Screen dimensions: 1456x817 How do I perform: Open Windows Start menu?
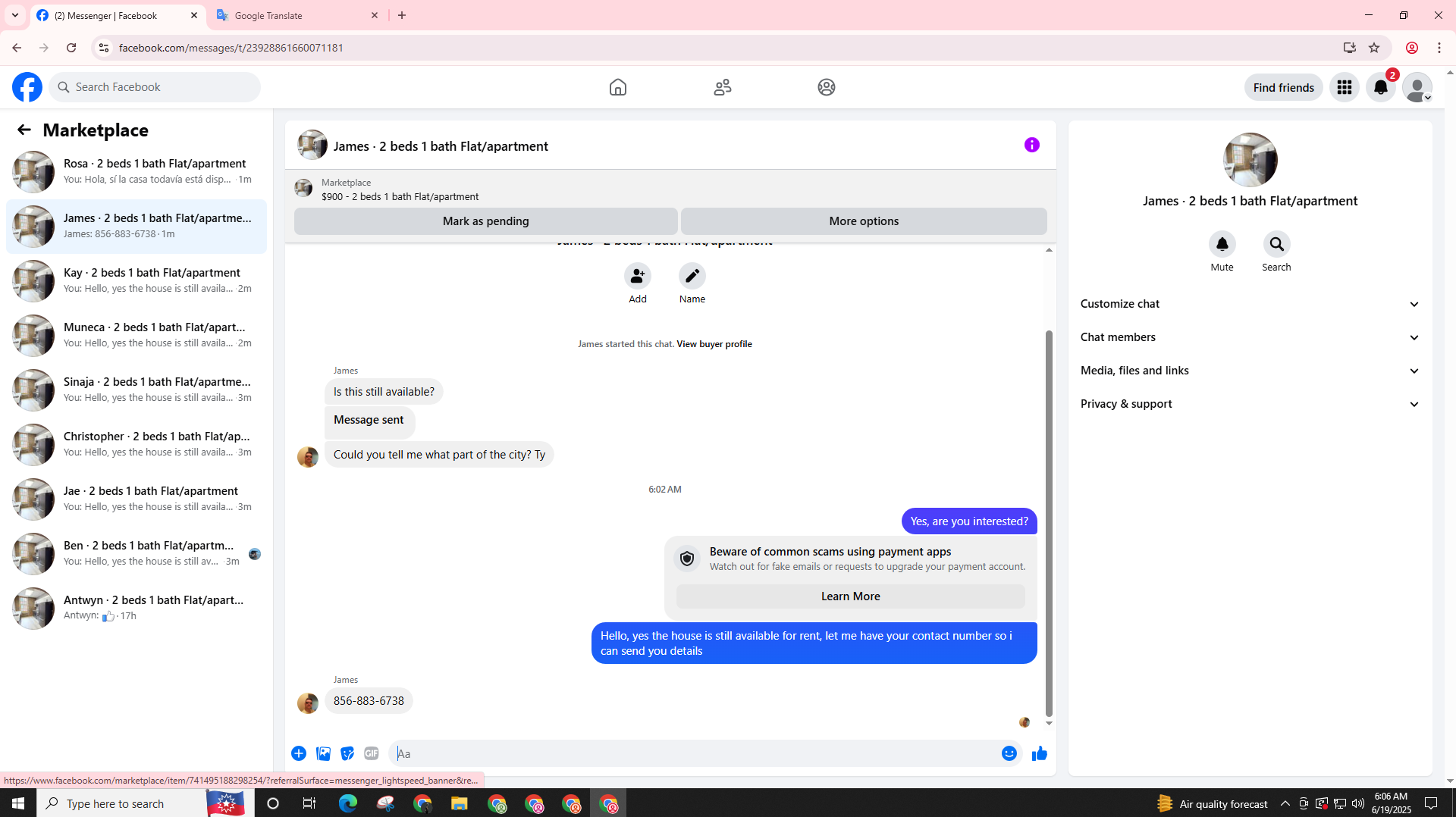tap(18, 803)
